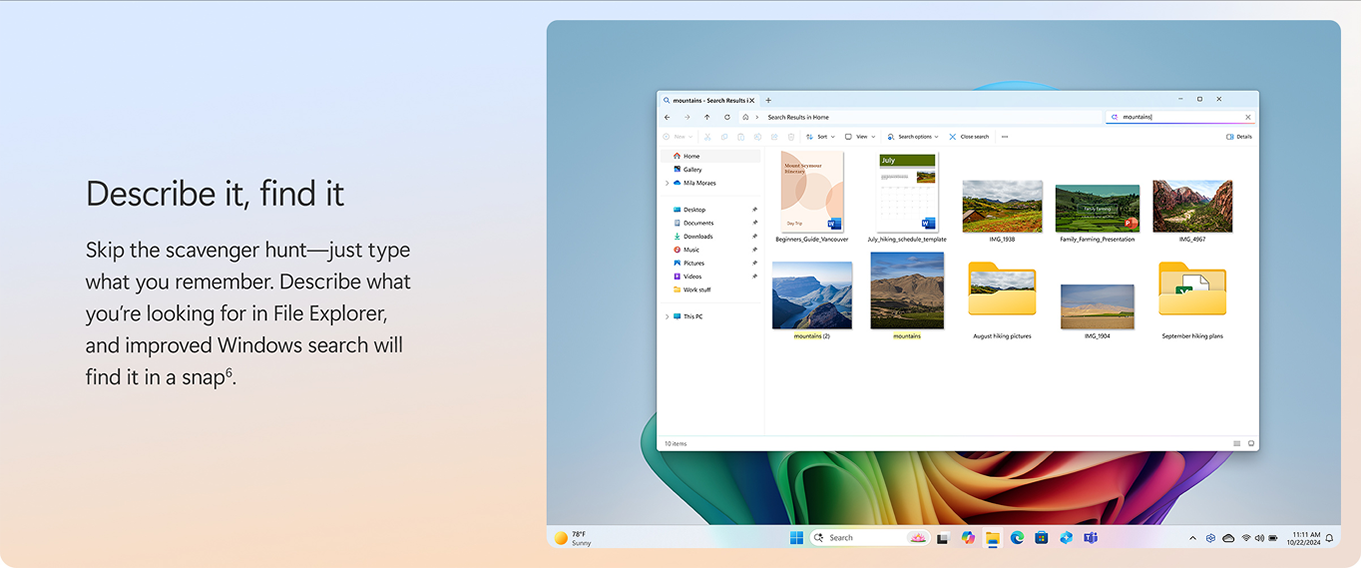1361x568 pixels.
Task: Click the Close search X icon
Action: click(953, 137)
